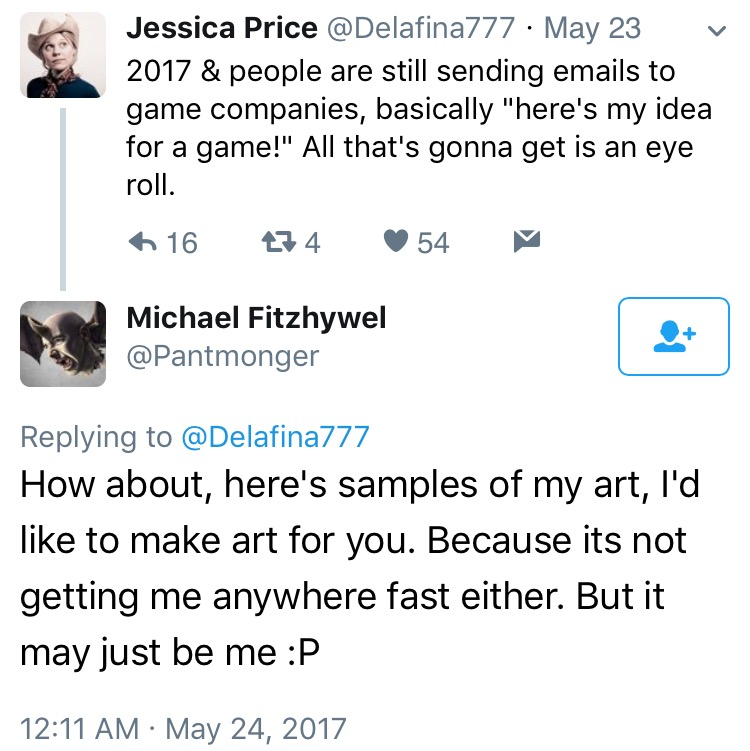Select the Michael Fitzhywel display name

(x=256, y=317)
